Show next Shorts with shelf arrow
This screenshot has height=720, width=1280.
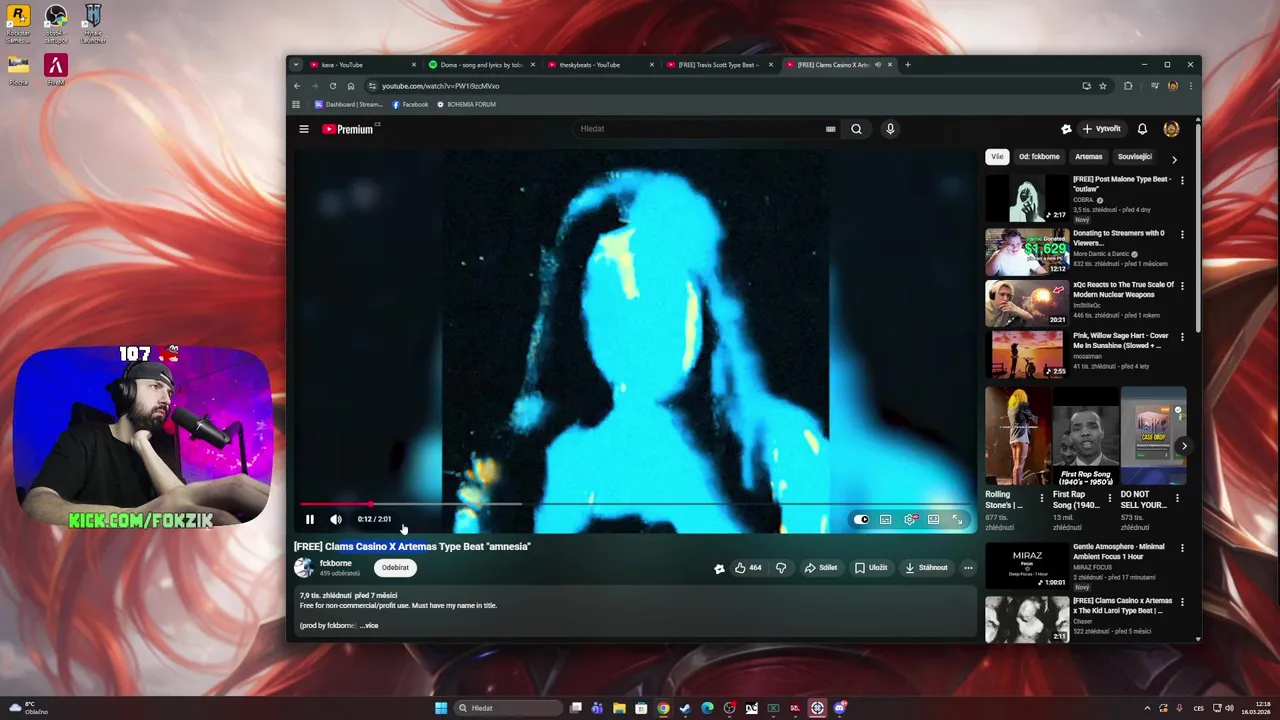tap(1184, 447)
